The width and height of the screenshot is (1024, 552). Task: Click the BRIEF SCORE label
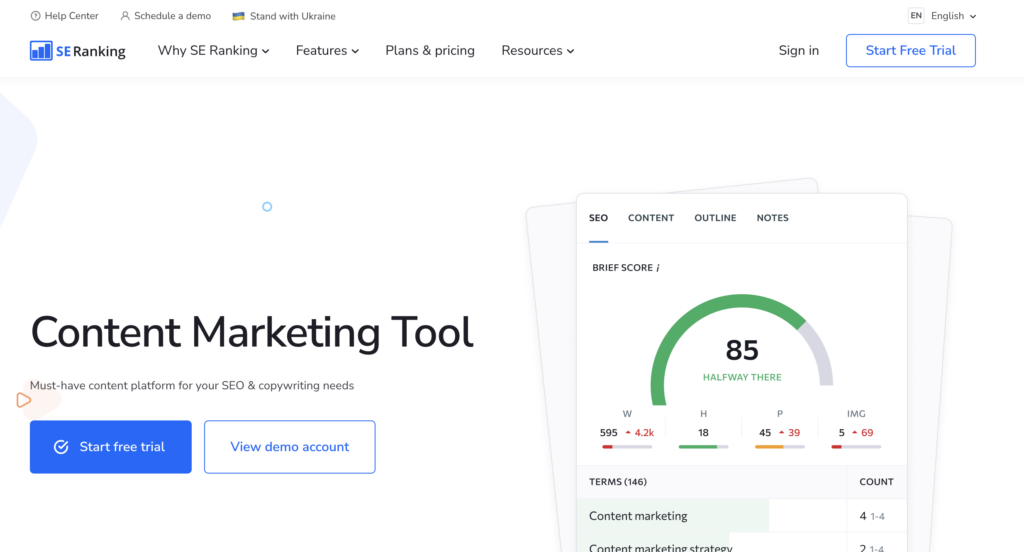(622, 268)
